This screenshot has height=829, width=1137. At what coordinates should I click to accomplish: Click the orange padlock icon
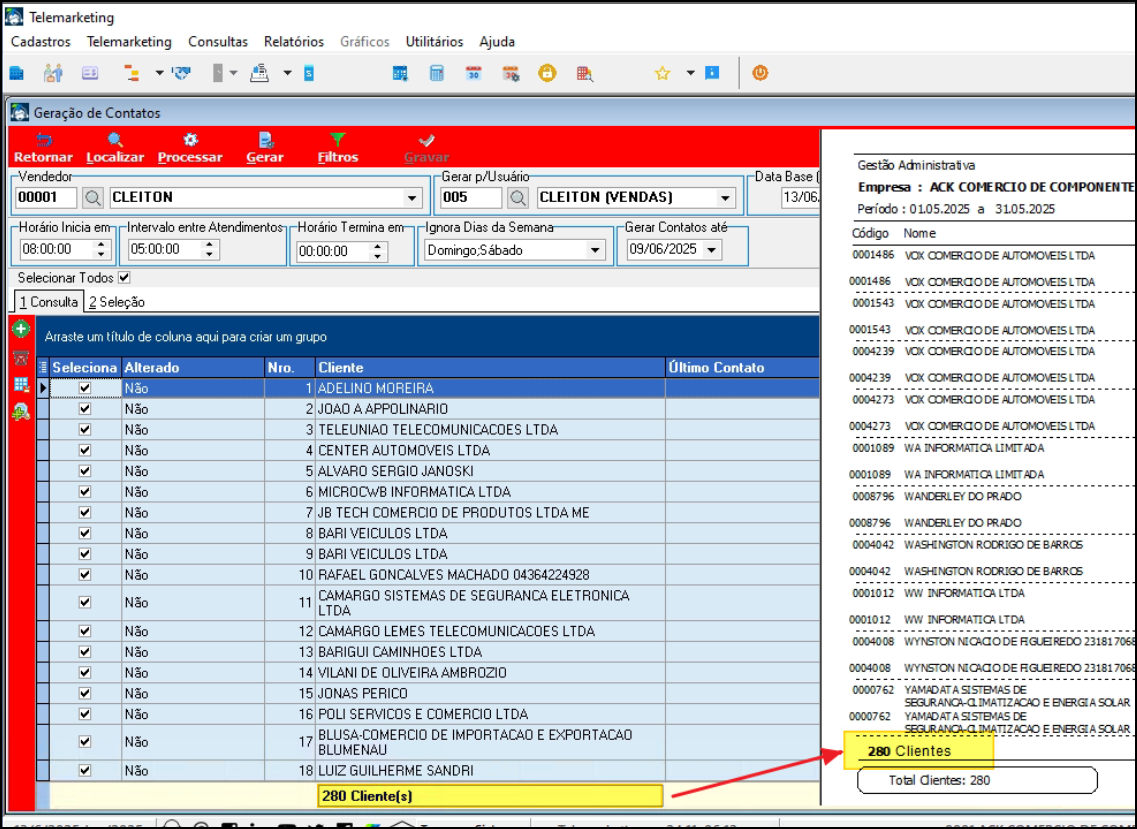547,73
